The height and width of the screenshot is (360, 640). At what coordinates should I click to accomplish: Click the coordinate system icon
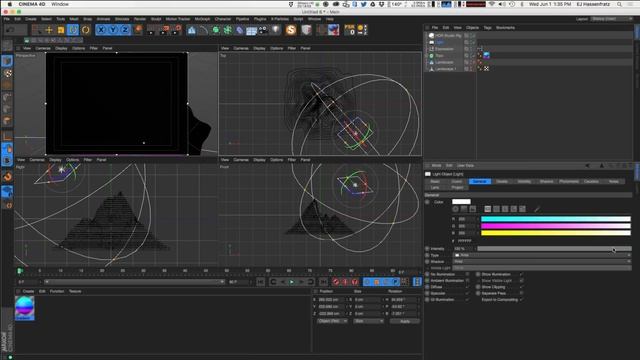click(x=138, y=30)
